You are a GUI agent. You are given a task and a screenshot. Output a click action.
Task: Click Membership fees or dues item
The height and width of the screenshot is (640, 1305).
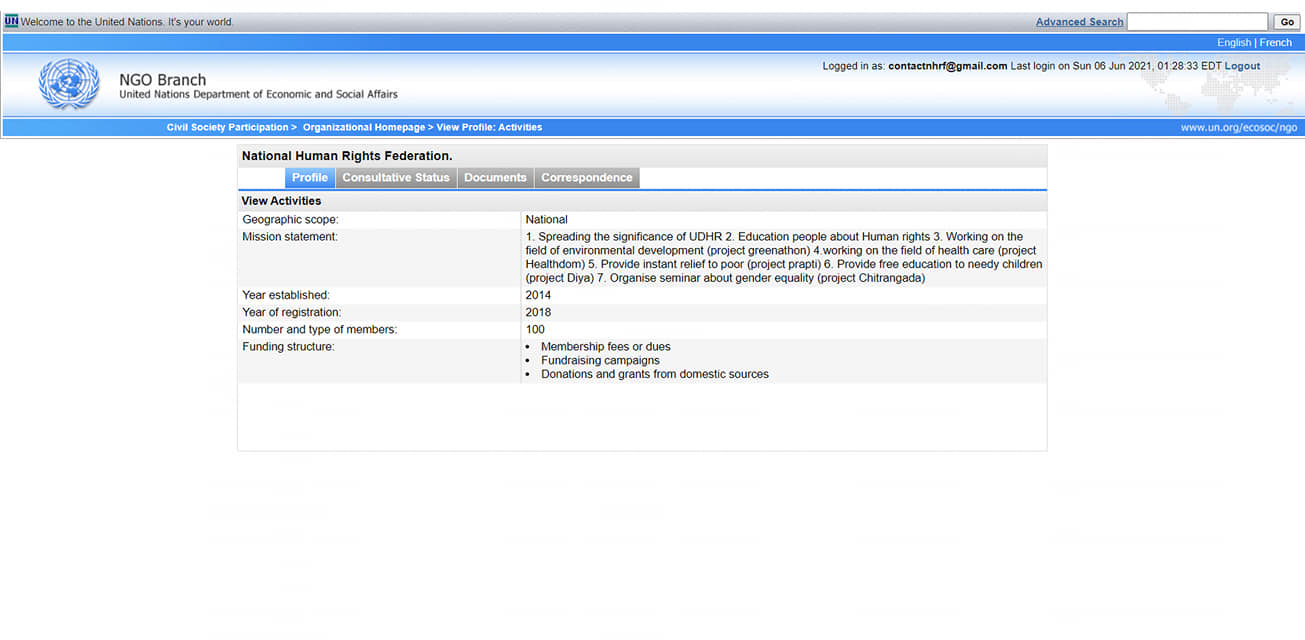click(606, 347)
